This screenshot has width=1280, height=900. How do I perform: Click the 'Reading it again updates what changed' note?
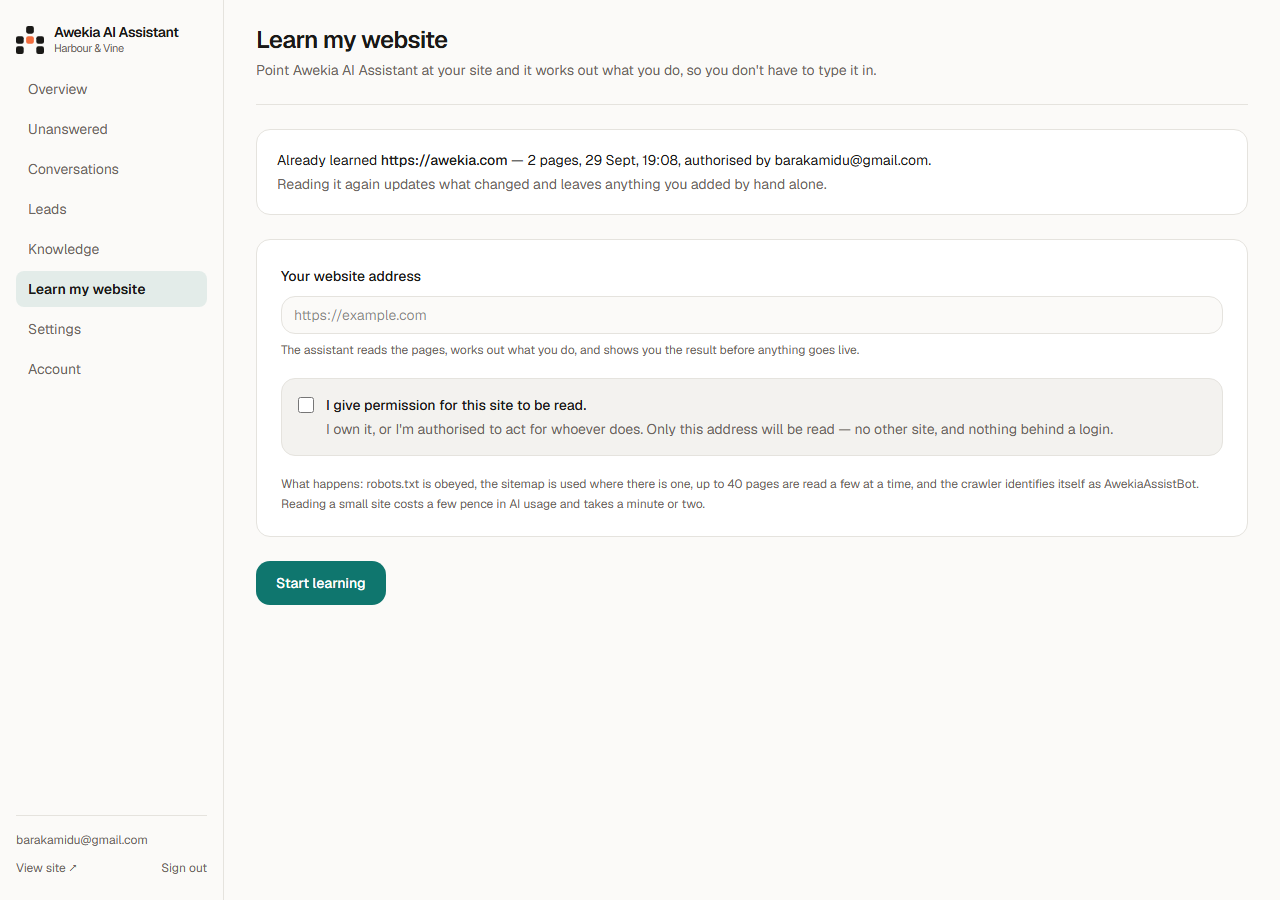point(552,184)
